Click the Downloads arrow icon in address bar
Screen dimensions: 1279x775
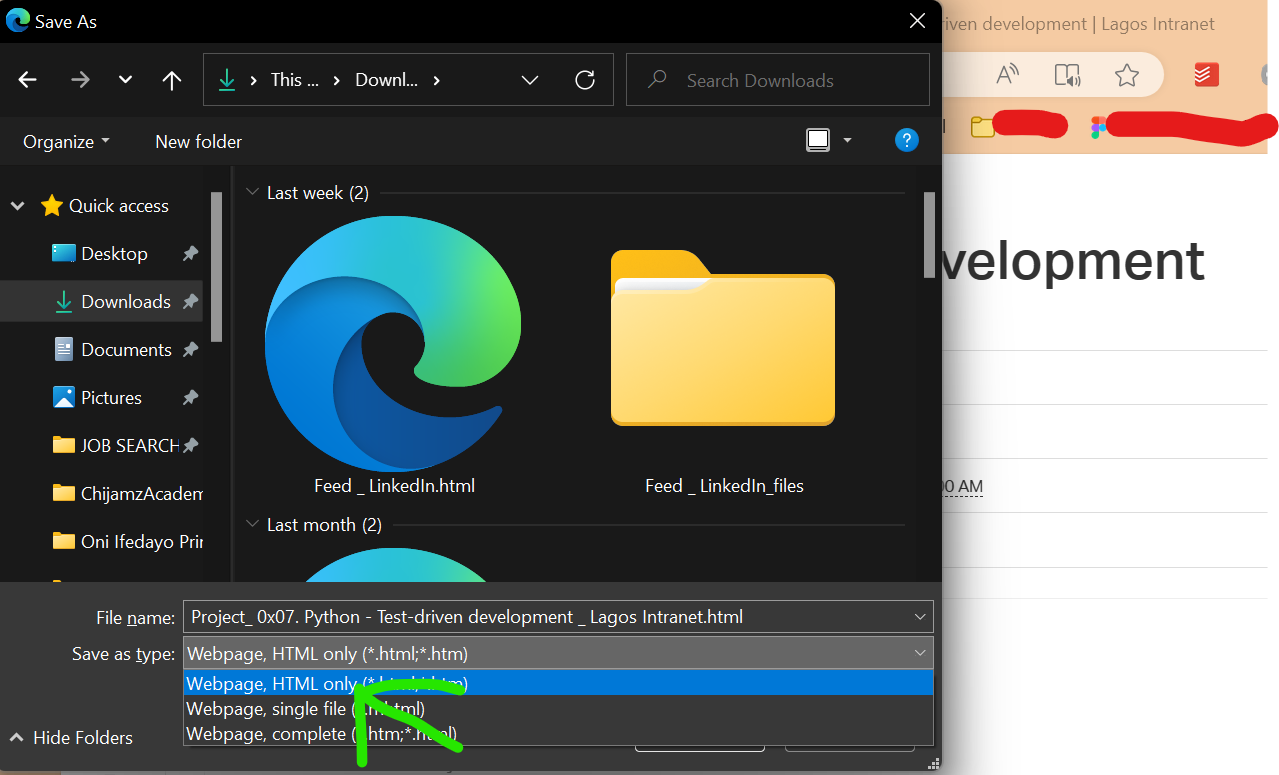pyautogui.click(x=227, y=80)
